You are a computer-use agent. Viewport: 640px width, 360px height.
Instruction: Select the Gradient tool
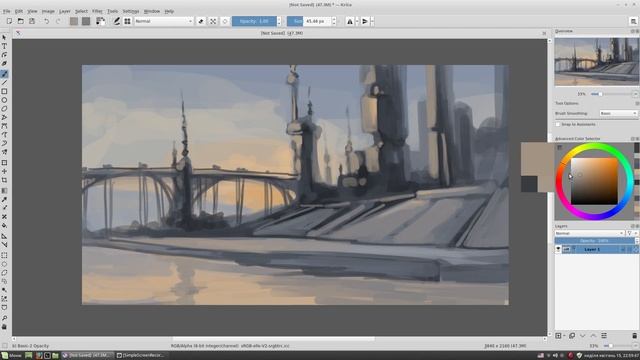pos(4,191)
